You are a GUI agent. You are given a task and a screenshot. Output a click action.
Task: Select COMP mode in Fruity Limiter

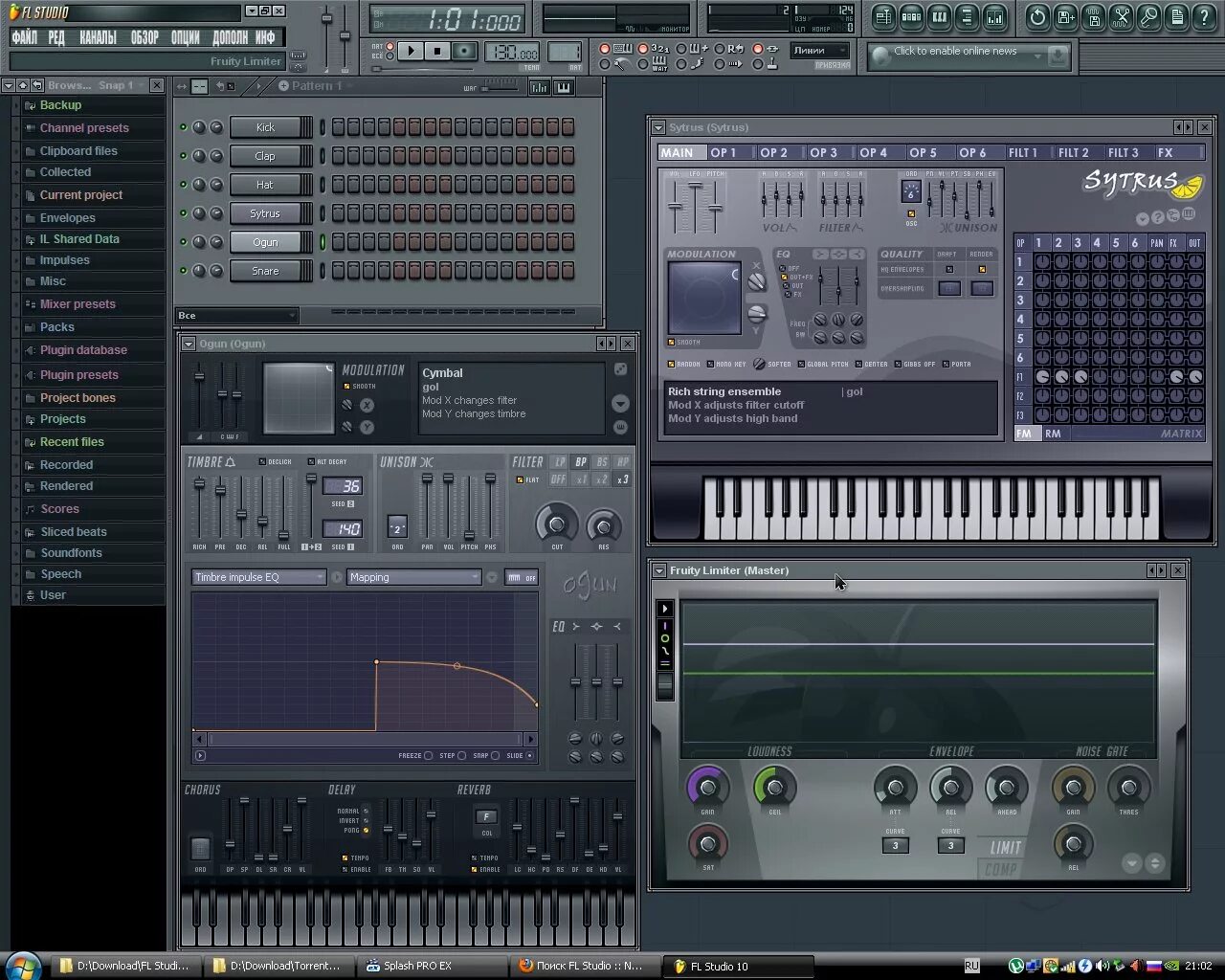tap(1001, 869)
